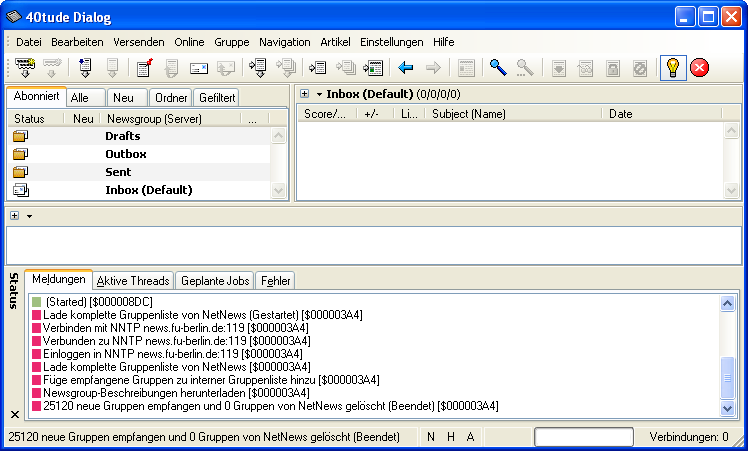Click the blue back arrow icon

(406, 68)
